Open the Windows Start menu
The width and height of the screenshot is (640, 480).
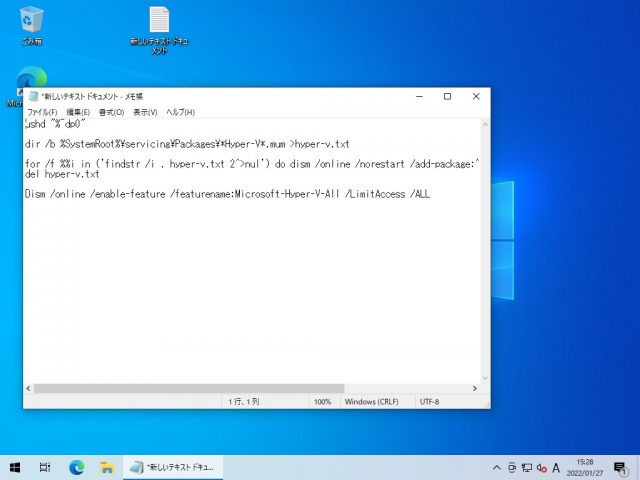click(x=15, y=467)
